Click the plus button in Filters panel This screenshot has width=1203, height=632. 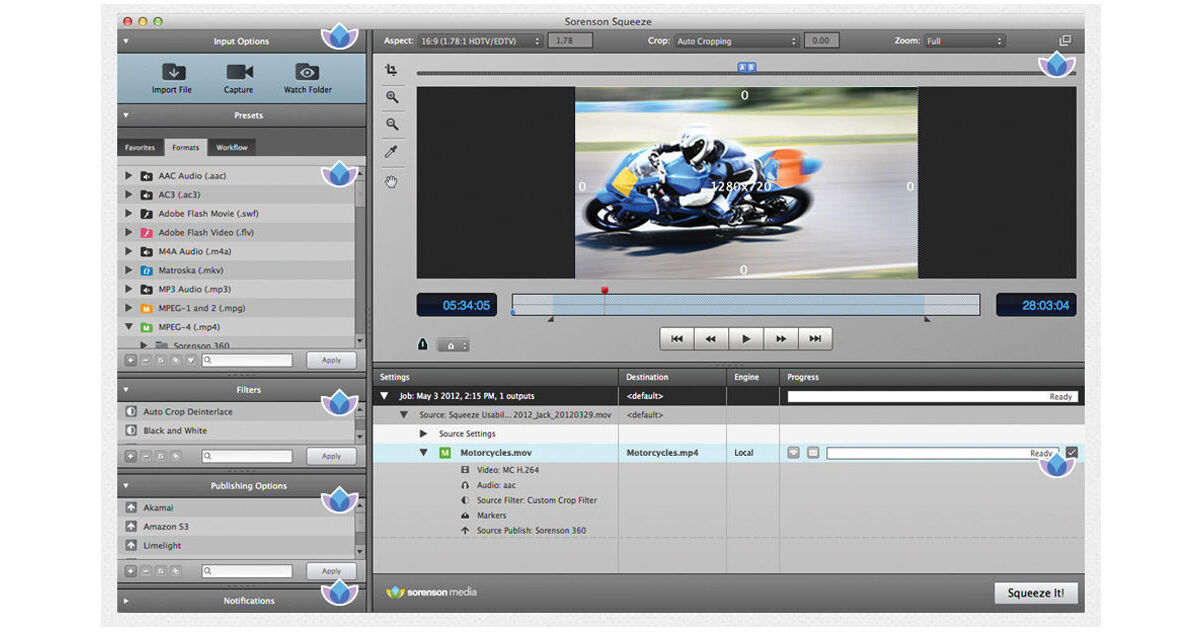point(131,456)
